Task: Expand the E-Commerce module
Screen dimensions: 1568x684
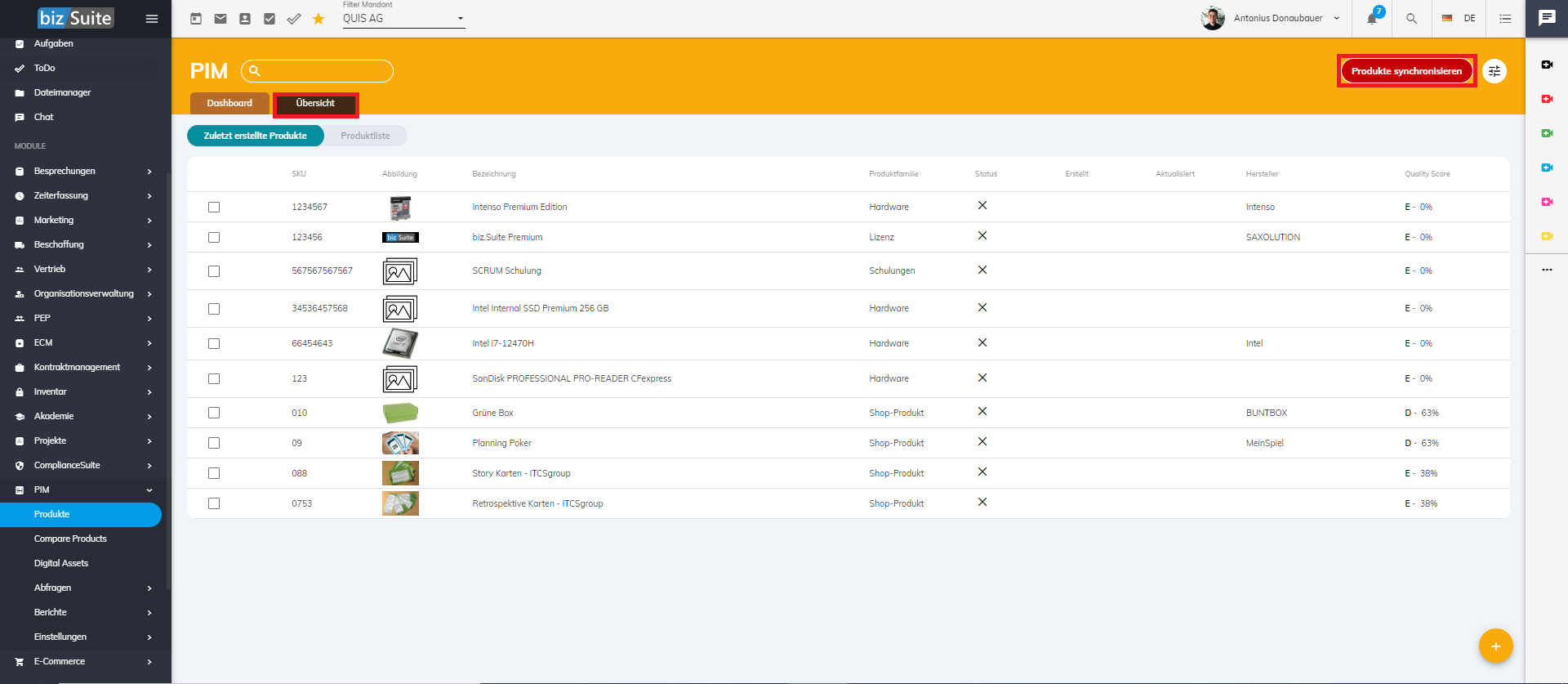Action: (x=86, y=661)
